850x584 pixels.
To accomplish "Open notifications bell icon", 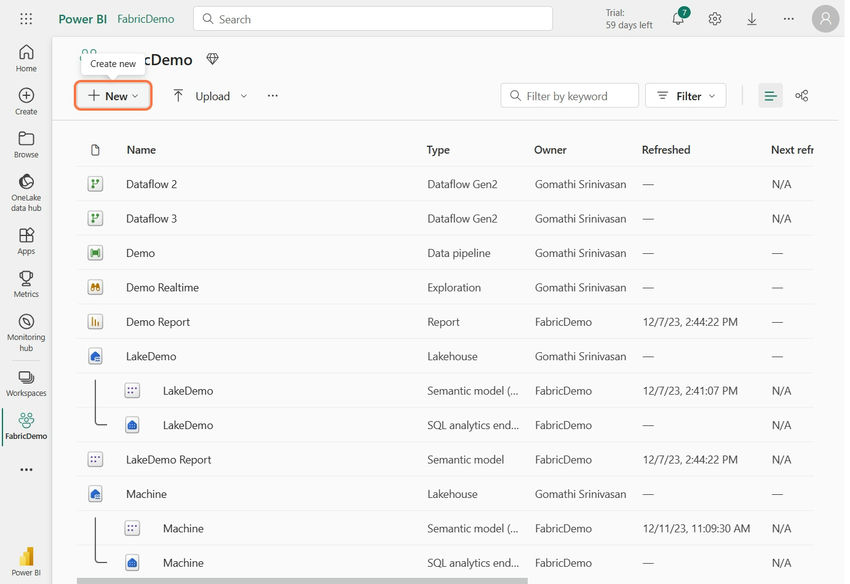I will click(x=678, y=19).
